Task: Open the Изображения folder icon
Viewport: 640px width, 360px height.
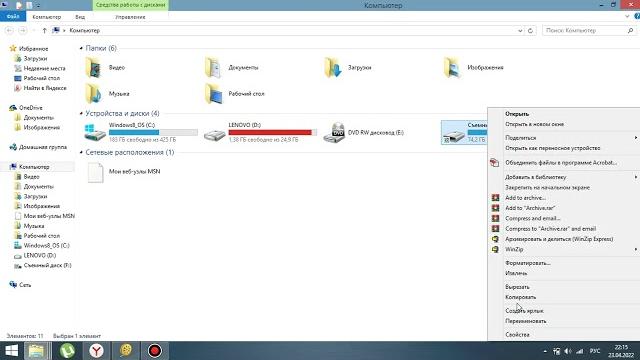Action: (452, 67)
